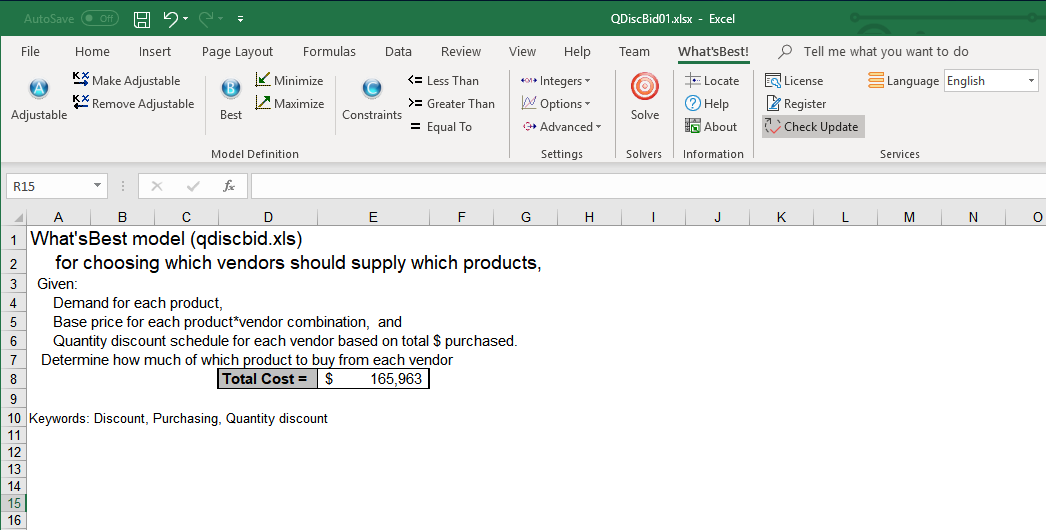The image size is (1046, 530).
Task: Select column E header
Action: click(373, 217)
